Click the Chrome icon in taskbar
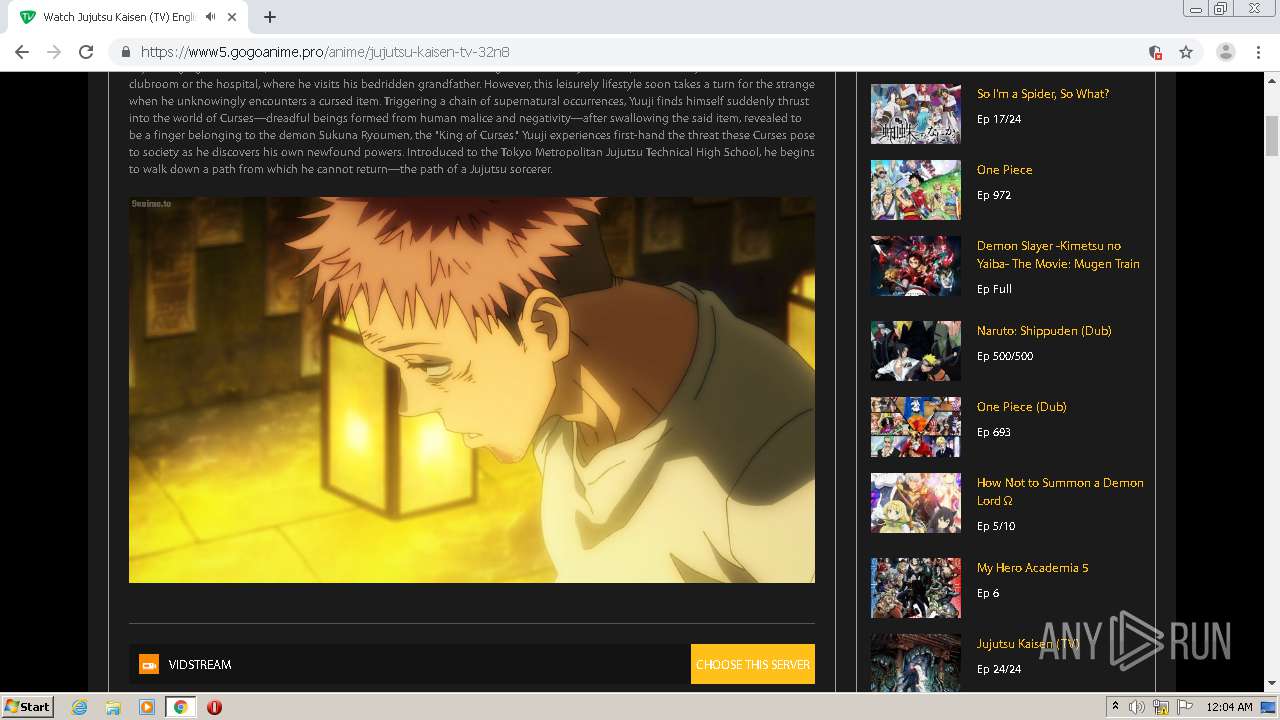Screen dimensions: 1280x720 [181, 707]
